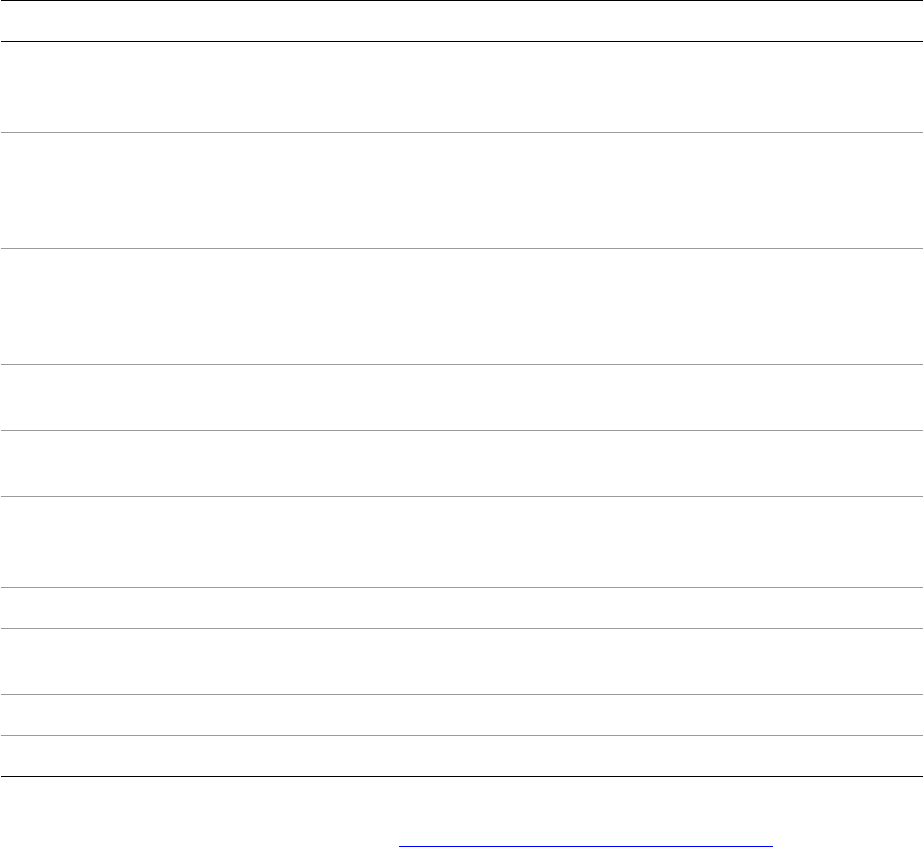The height and width of the screenshot is (847, 923).
Task: Click the table's top border line
Action: (x=461, y=1)
